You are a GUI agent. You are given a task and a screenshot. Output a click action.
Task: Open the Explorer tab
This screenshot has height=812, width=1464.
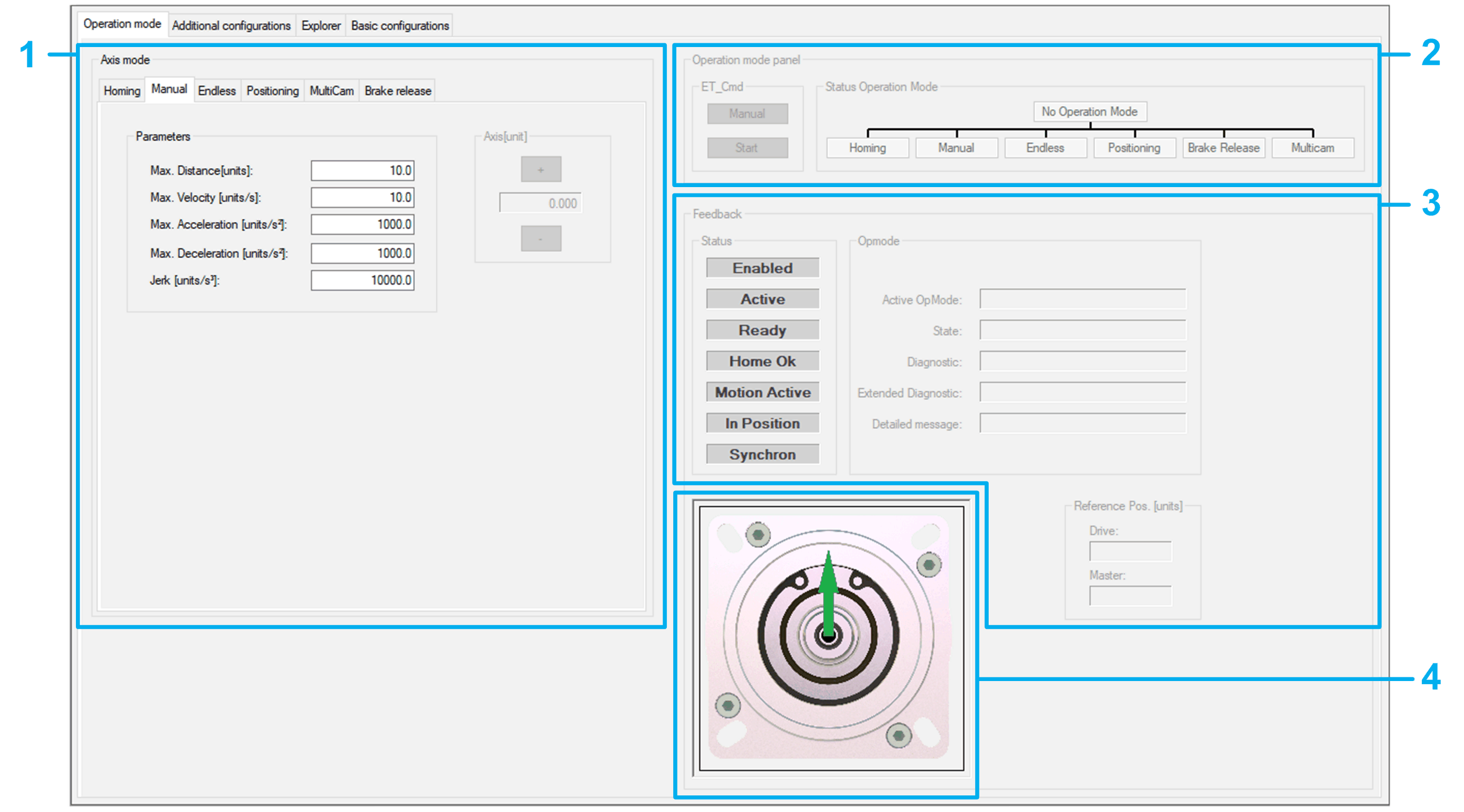[320, 26]
